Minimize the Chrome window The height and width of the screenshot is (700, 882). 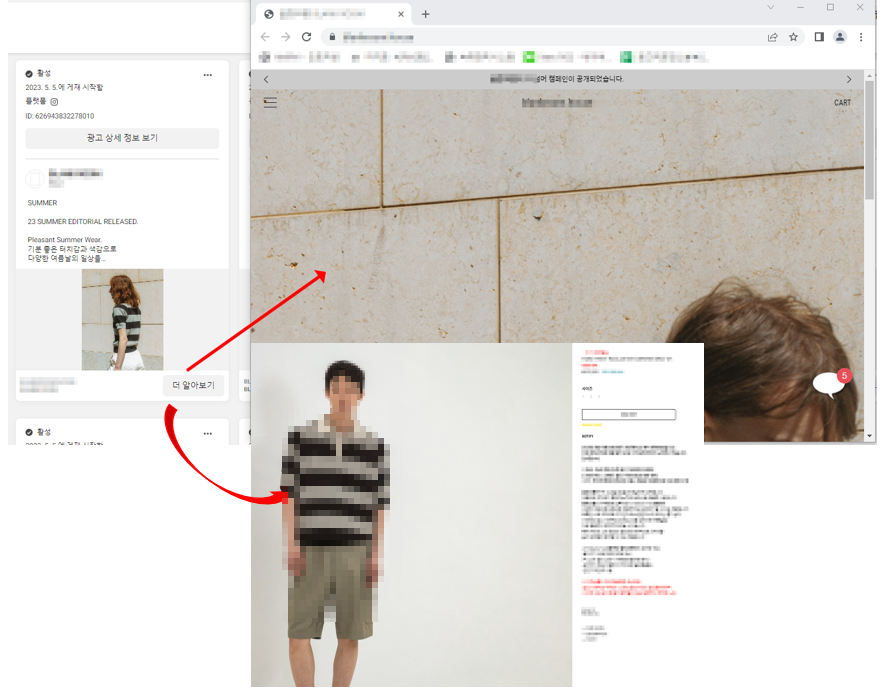pyautogui.click(x=800, y=7)
